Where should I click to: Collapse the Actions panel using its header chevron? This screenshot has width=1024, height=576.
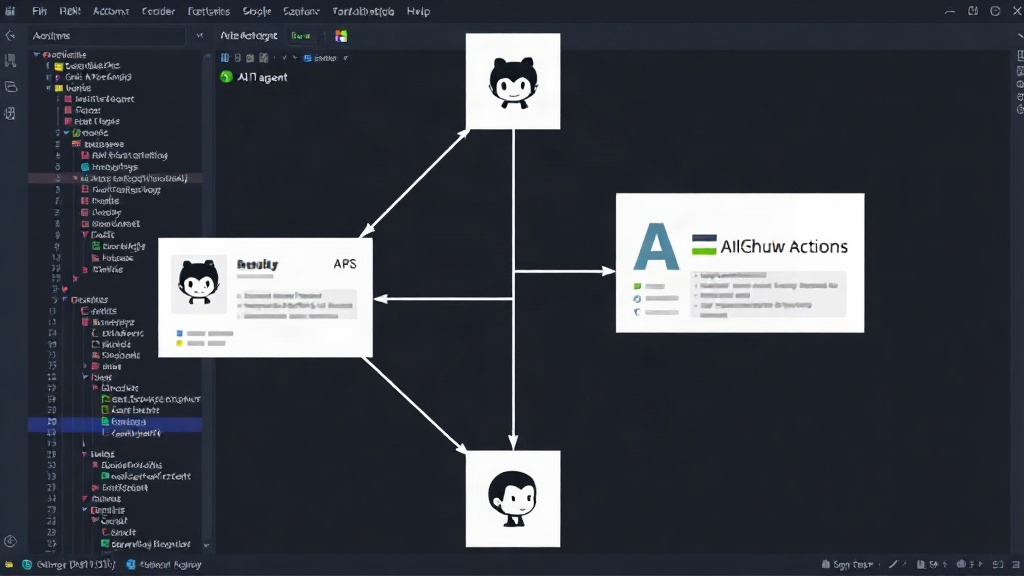[200, 36]
